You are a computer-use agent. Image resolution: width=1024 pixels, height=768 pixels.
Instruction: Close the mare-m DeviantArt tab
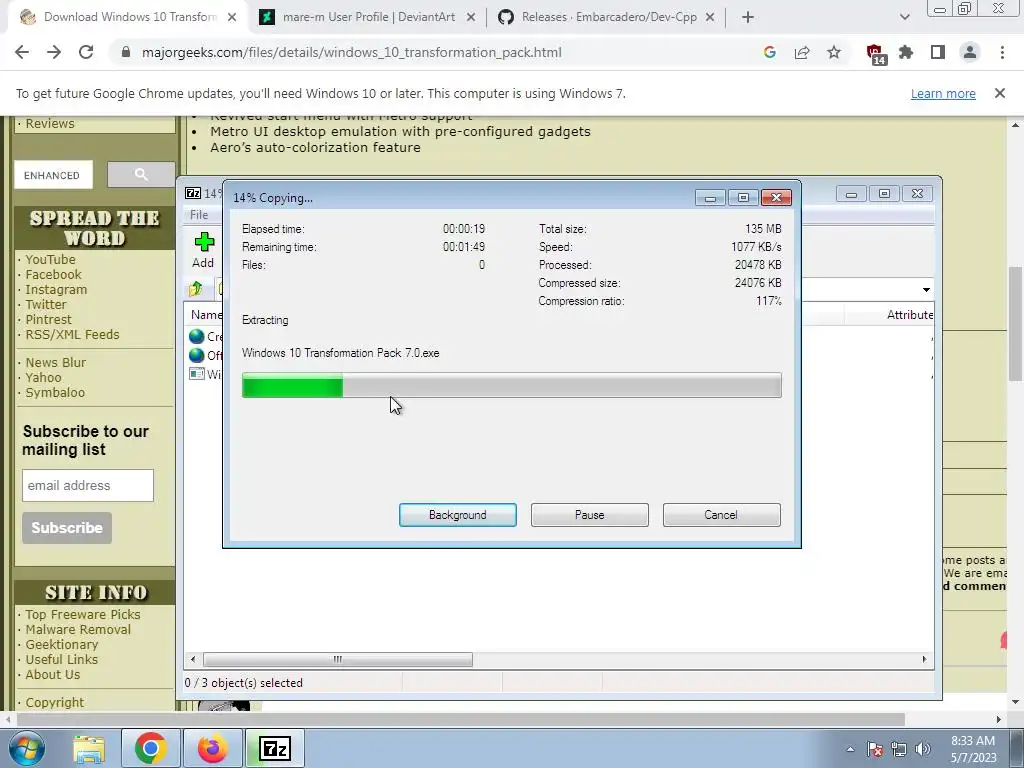click(x=471, y=18)
